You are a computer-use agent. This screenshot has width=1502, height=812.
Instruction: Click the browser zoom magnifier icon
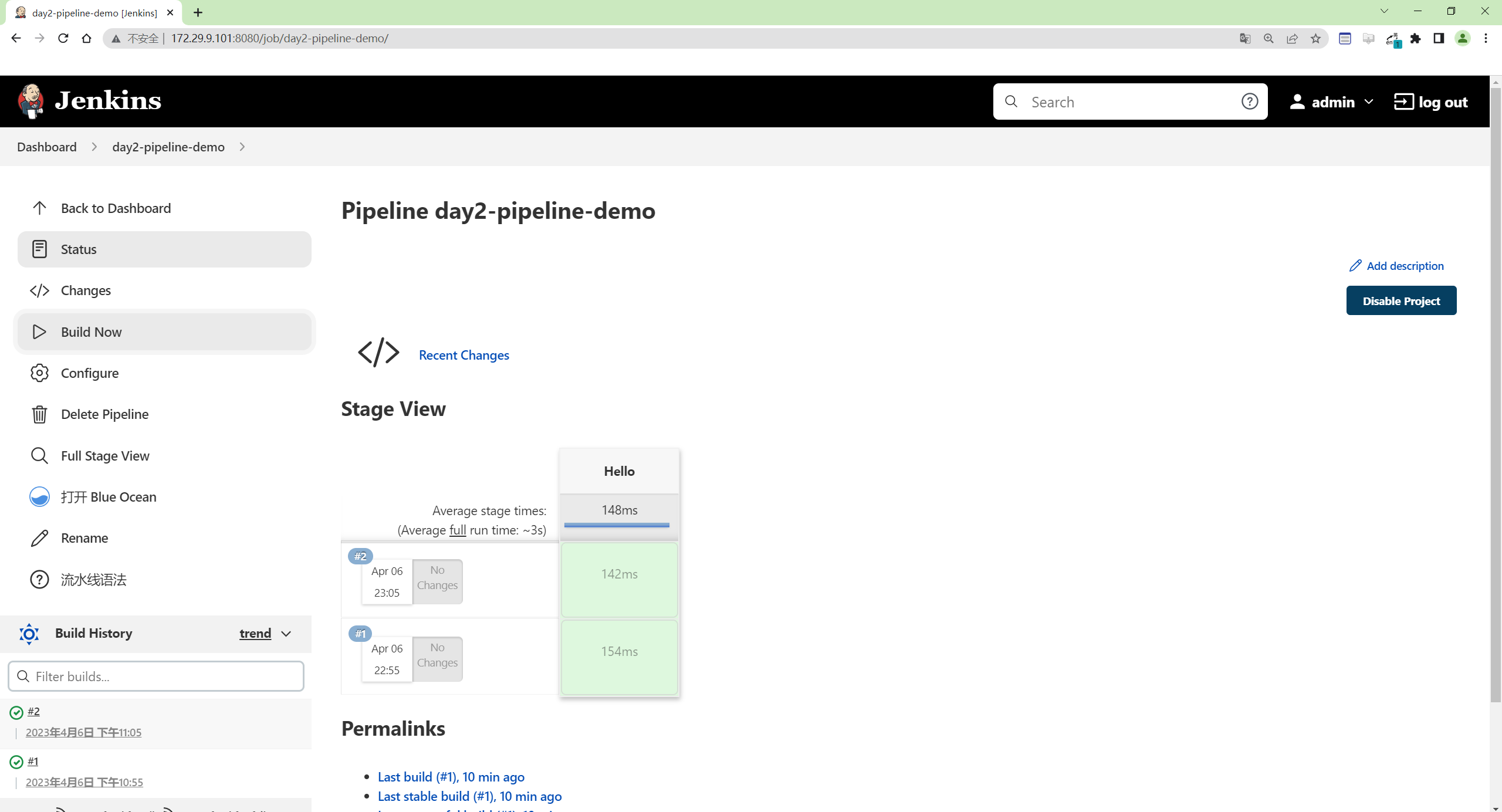point(1268,38)
